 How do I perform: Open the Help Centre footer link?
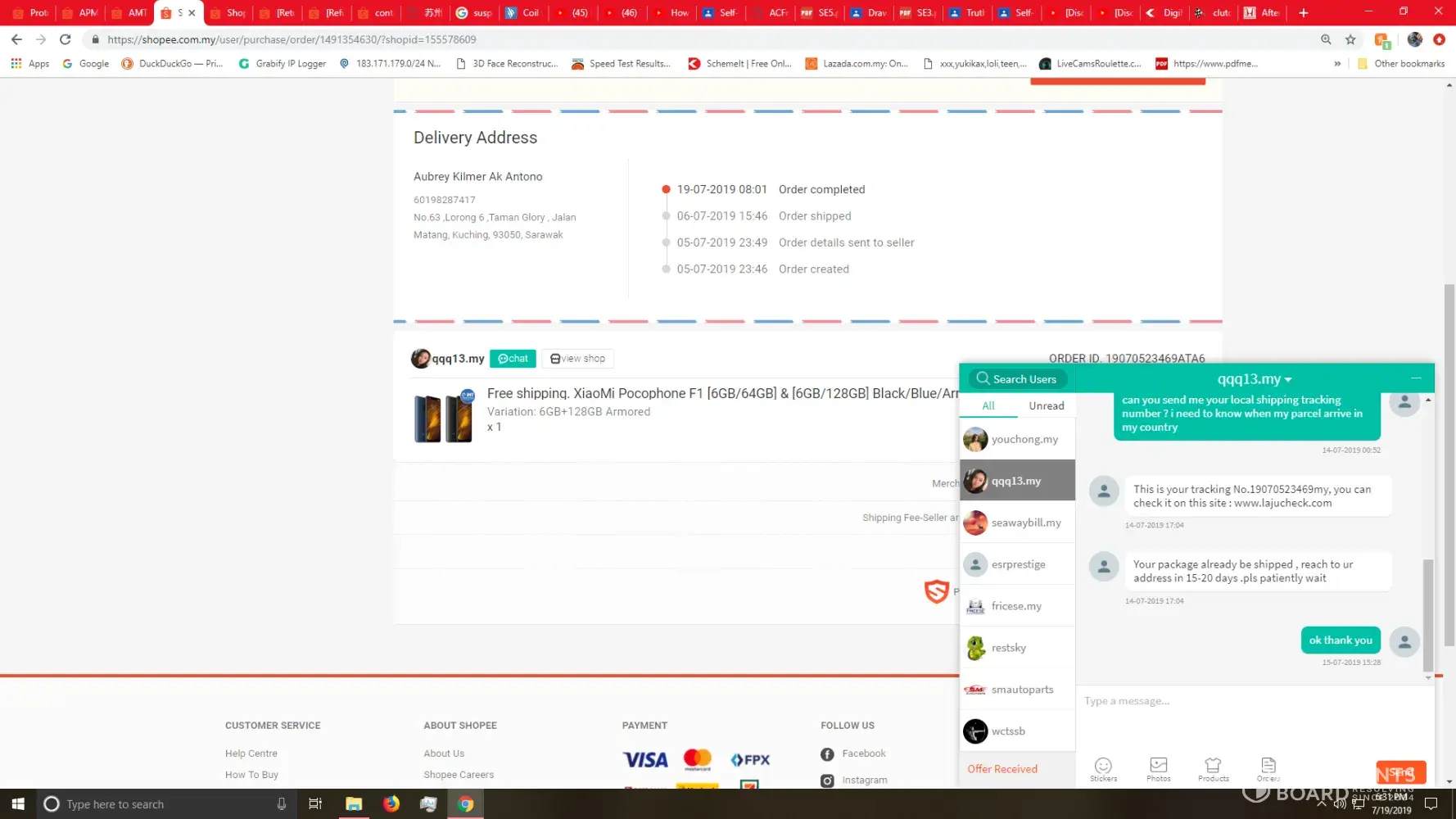(x=251, y=753)
